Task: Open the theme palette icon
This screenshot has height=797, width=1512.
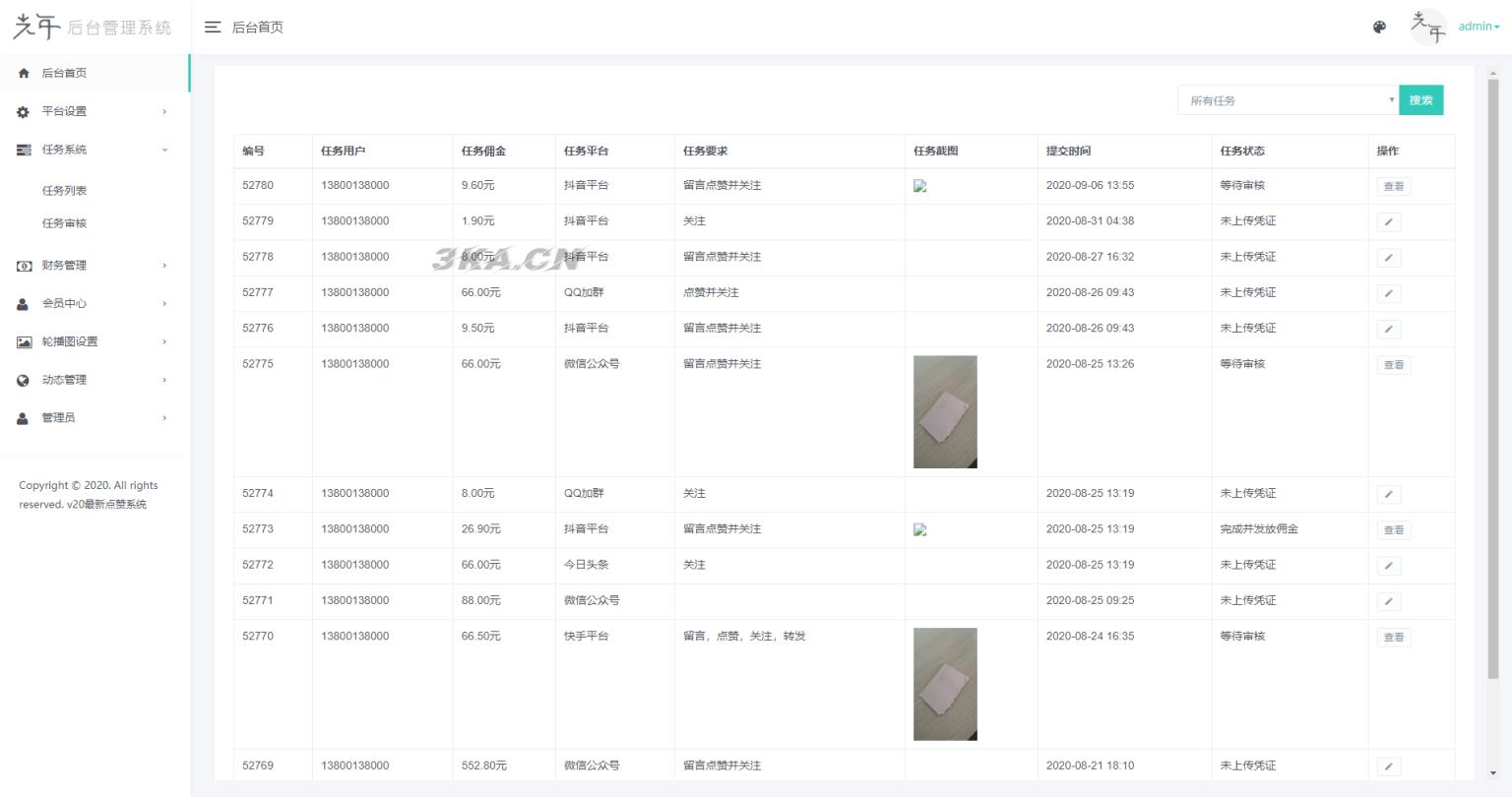Action: (x=1379, y=28)
